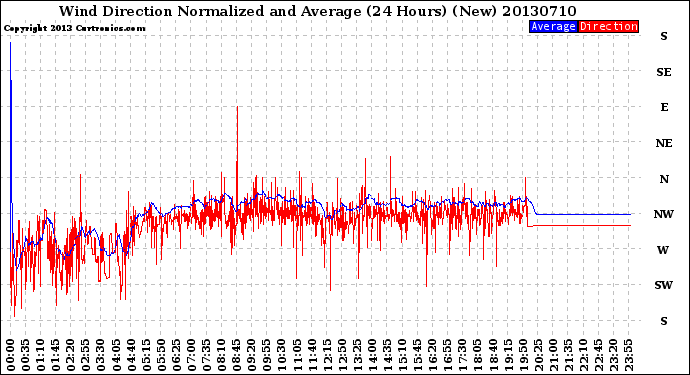Click the 18:05 time axis label
This screenshot has width=690, height=375.
coord(478,355)
